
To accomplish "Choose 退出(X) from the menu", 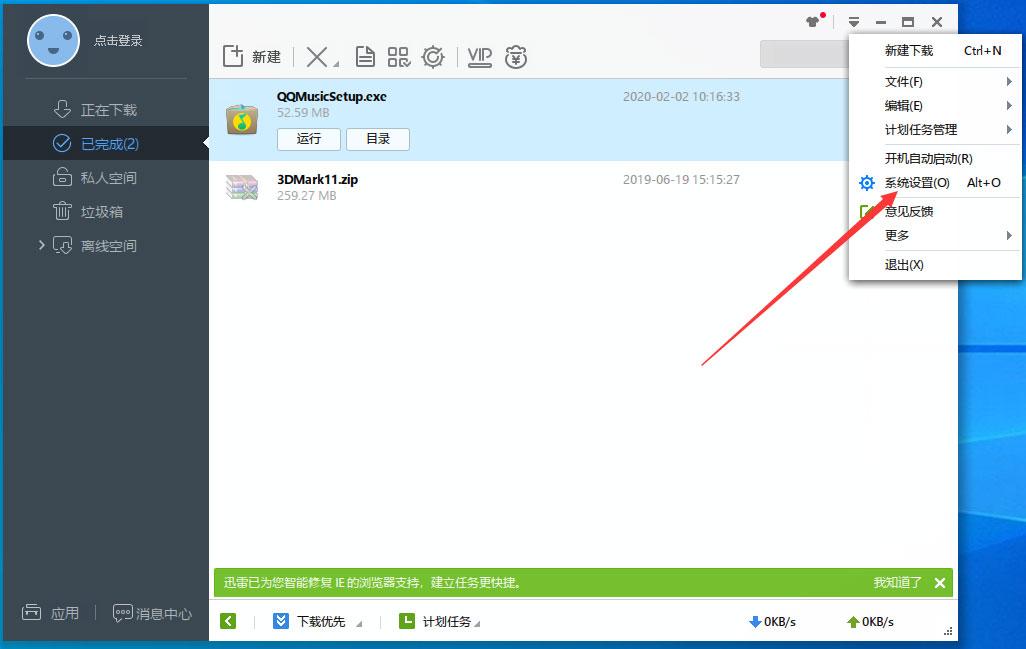I will click(904, 265).
